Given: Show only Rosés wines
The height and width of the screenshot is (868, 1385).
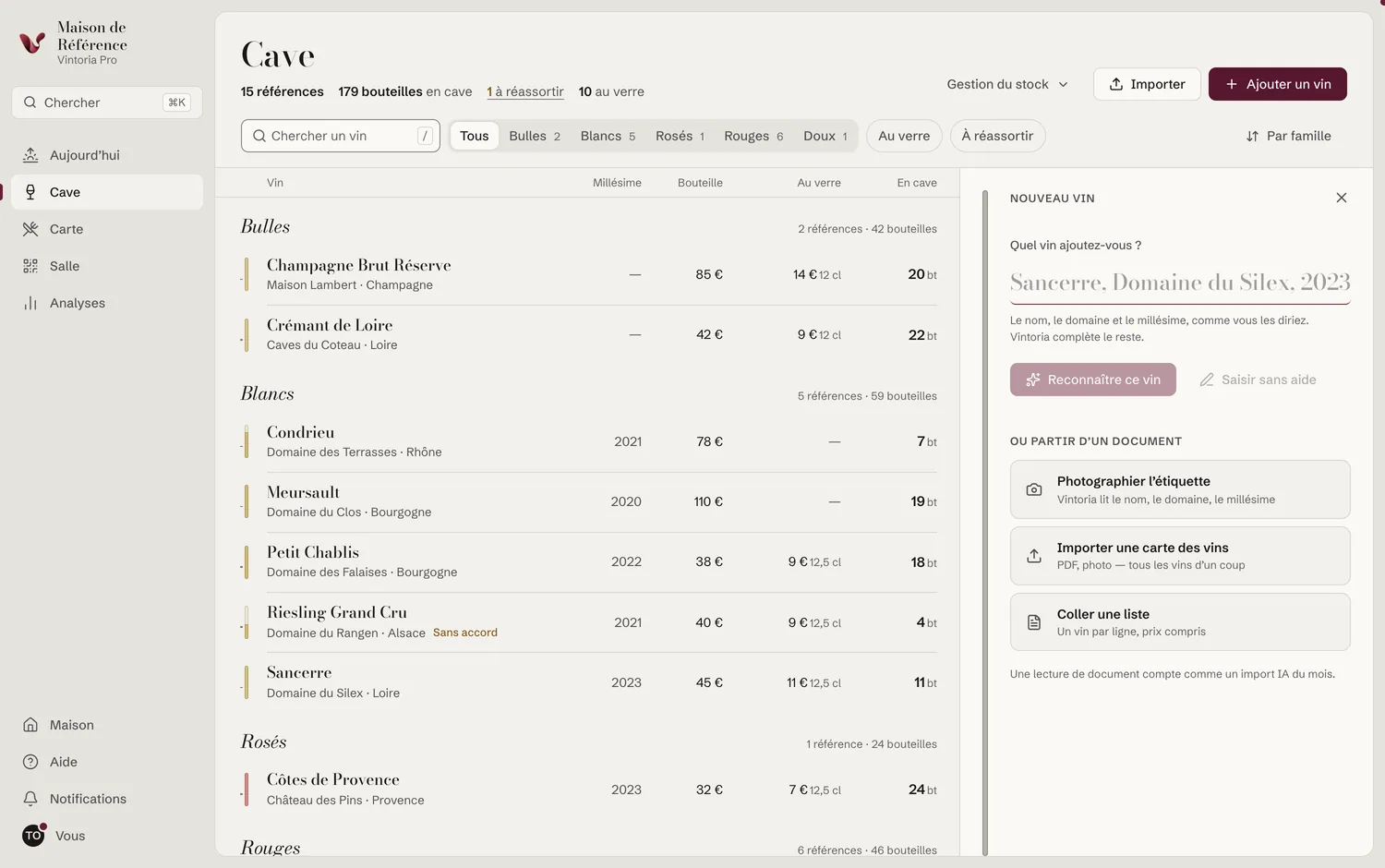Looking at the screenshot, I should (x=680, y=136).
